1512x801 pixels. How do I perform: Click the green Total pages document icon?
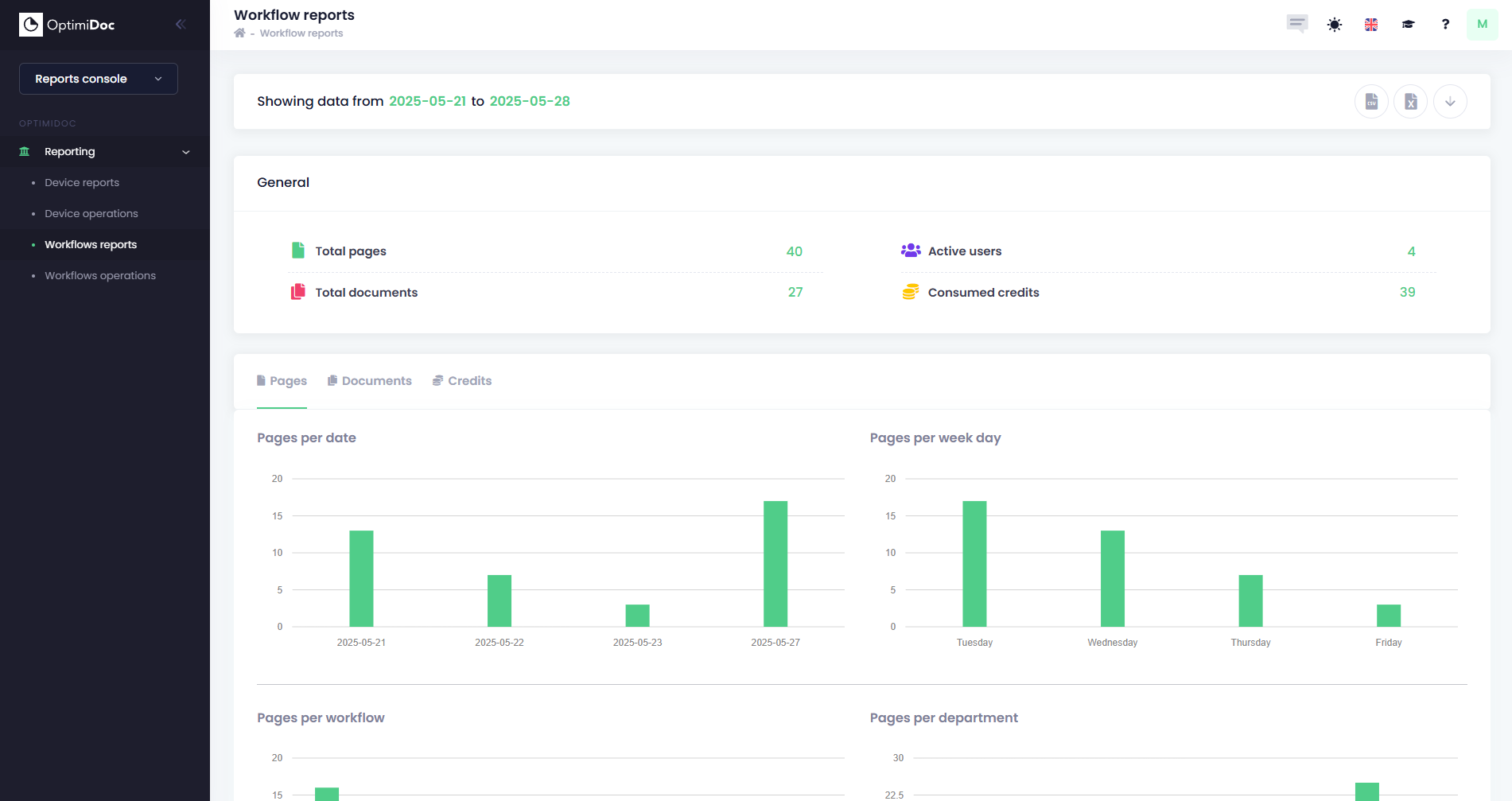[x=298, y=251]
